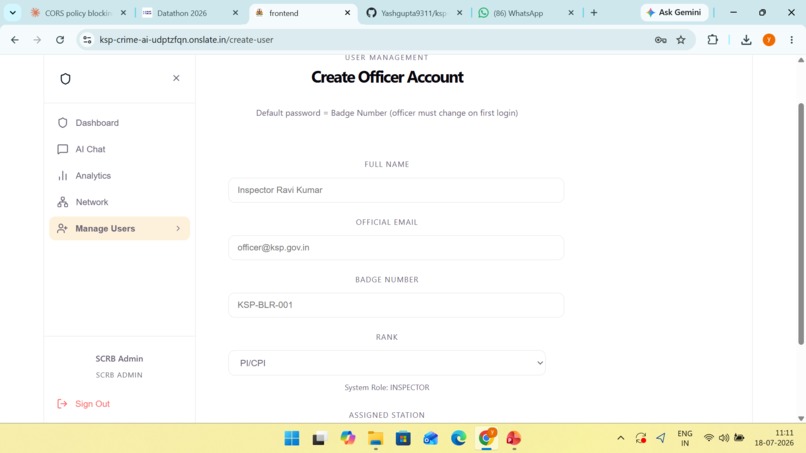Viewport: 806px width, 453px height.
Task: Launch Copilot from the taskbar
Action: pyautogui.click(x=348, y=438)
